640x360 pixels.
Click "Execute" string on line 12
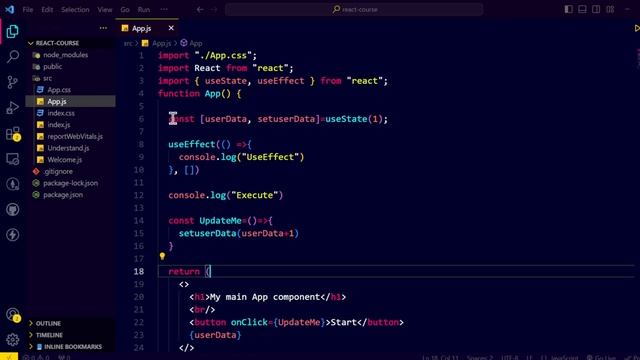[x=255, y=195]
